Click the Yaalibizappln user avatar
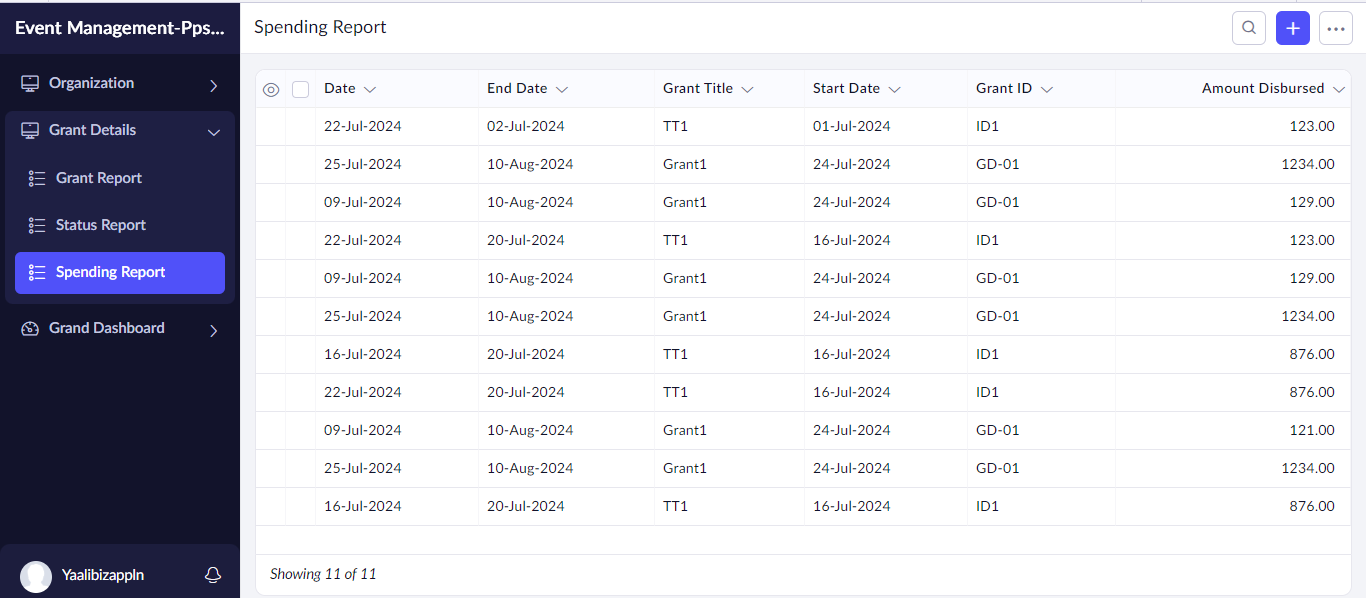This screenshot has width=1366, height=598. (x=36, y=576)
